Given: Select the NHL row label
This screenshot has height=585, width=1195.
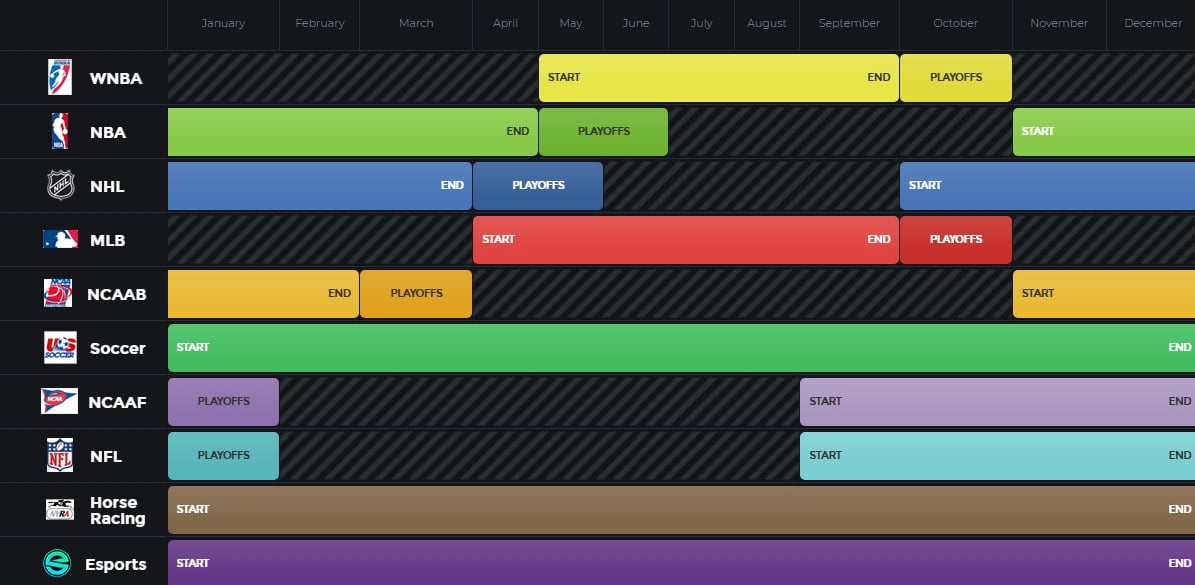Looking at the screenshot, I should pyautogui.click(x=107, y=187).
